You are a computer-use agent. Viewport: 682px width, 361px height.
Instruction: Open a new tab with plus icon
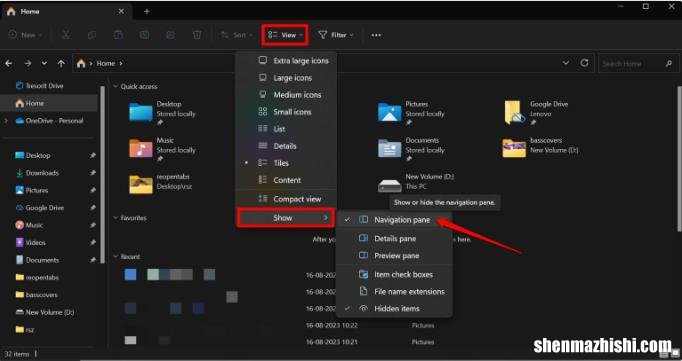[147, 11]
